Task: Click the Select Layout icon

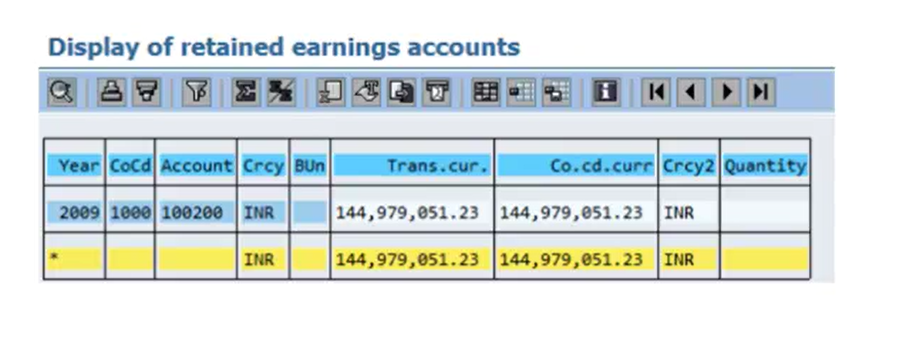Action: [x=521, y=92]
